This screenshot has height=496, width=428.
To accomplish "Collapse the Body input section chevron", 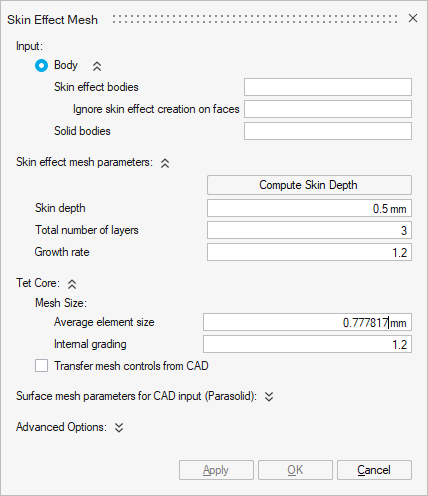I will [x=97, y=67].
